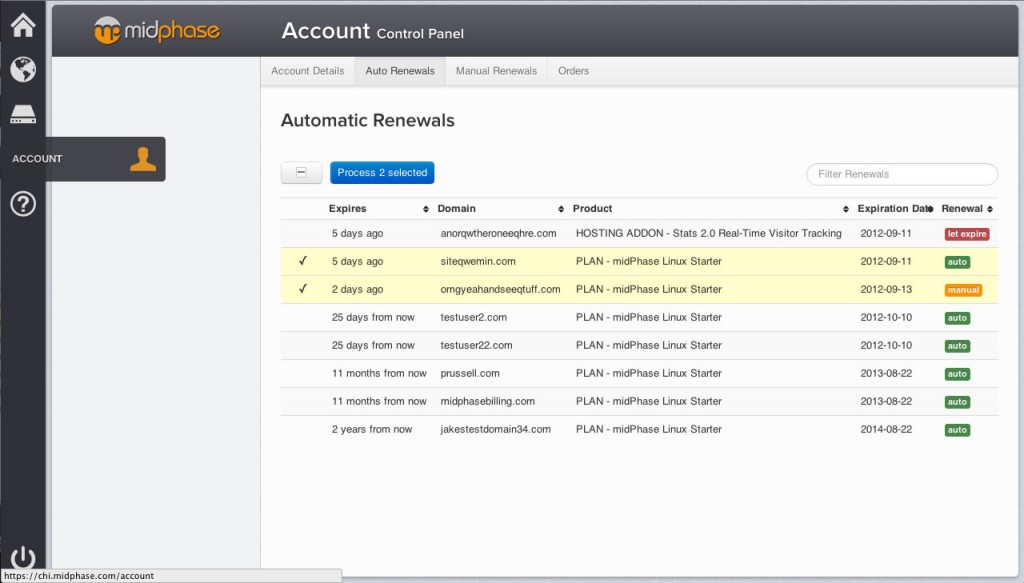1024x583 pixels.
Task: Click the red 'let expire' renewal badge
Action: 967,234
